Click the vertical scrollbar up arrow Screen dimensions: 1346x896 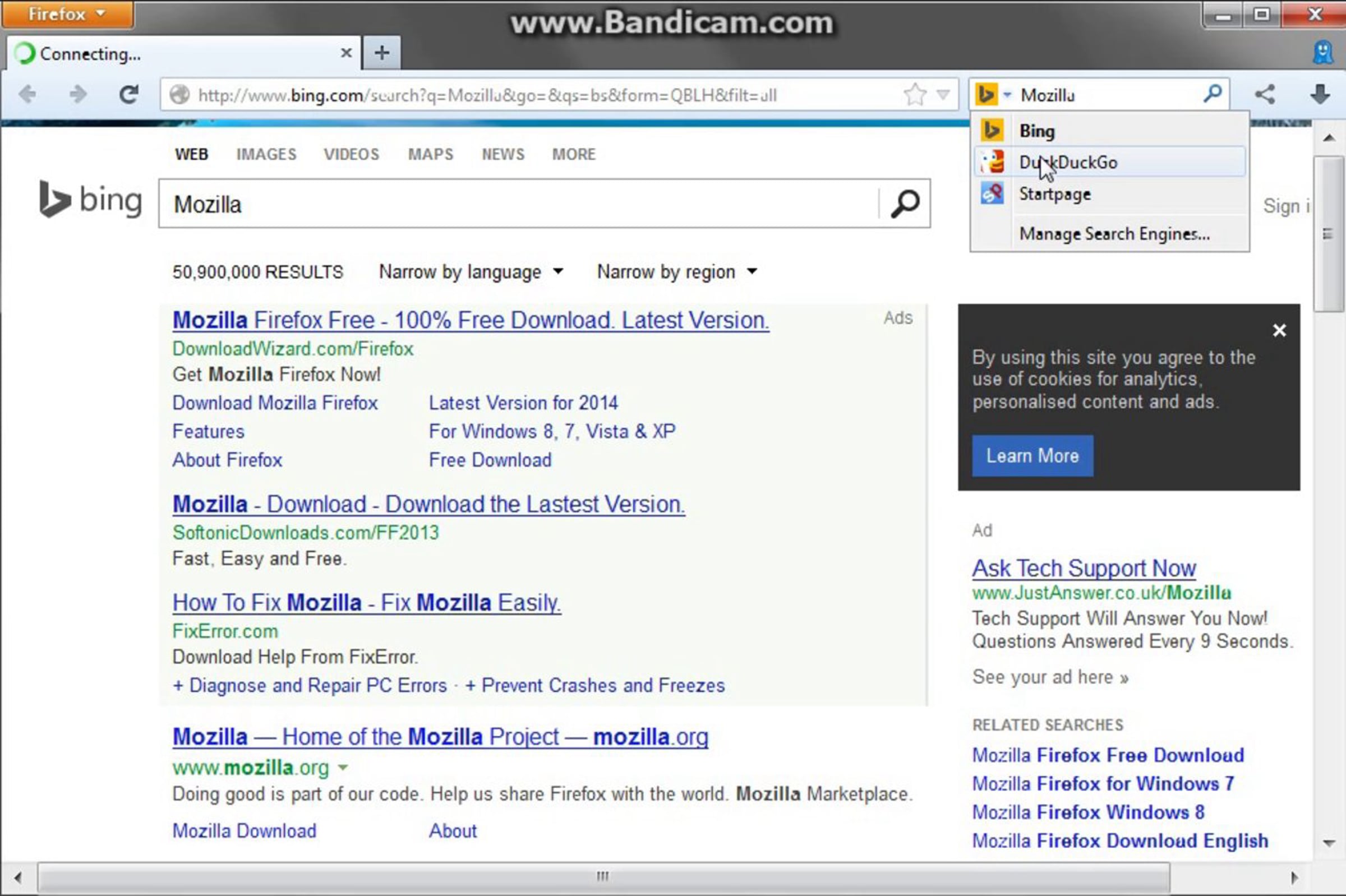1329,138
